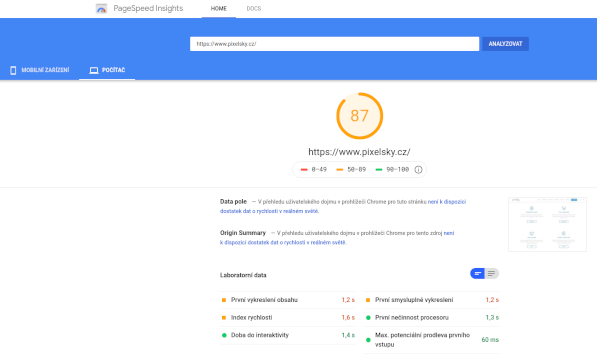Switch to the Mobilní zařízení tab
597x360 pixels.
pos(40,70)
